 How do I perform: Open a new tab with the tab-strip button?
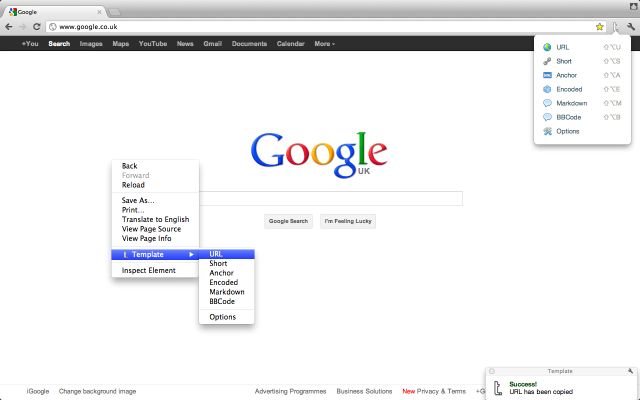(114, 12)
